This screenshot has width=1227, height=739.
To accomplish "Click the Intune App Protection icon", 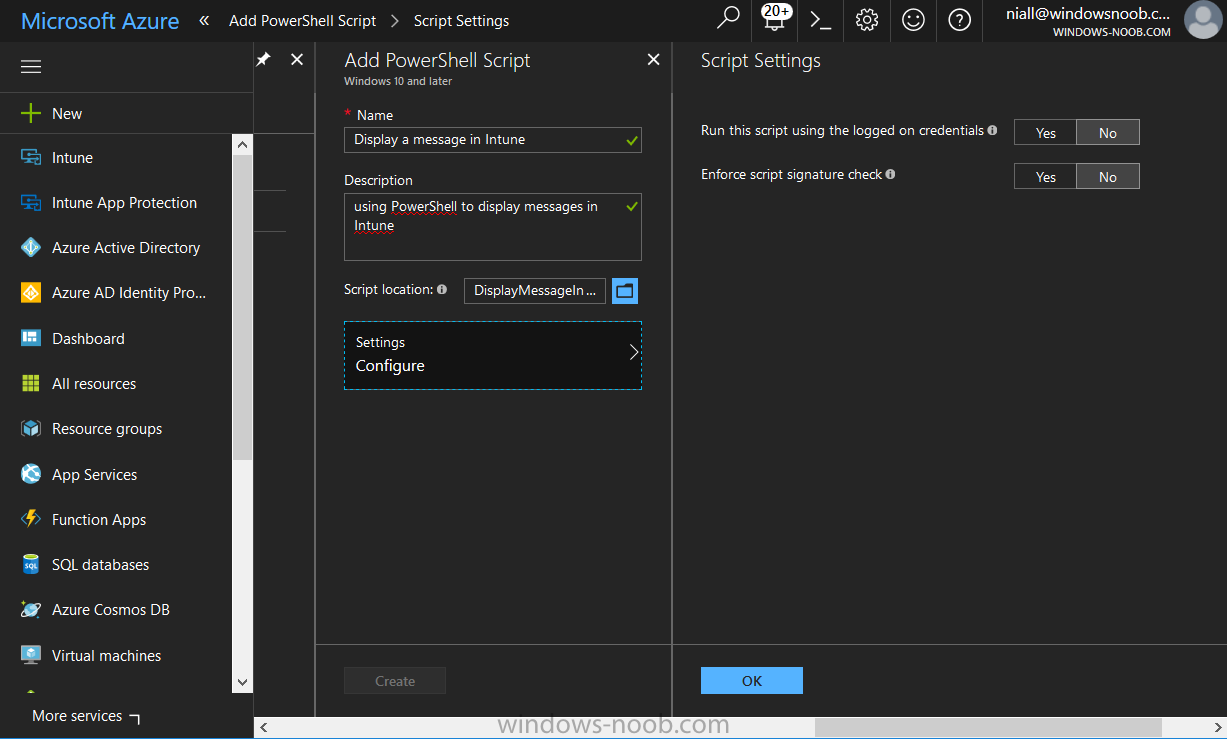I will pyautogui.click(x=31, y=203).
